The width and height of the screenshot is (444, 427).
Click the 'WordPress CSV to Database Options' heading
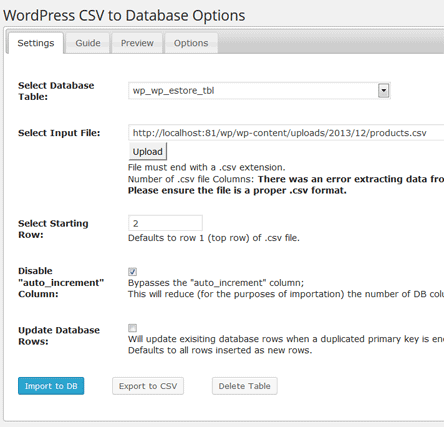coord(124,16)
